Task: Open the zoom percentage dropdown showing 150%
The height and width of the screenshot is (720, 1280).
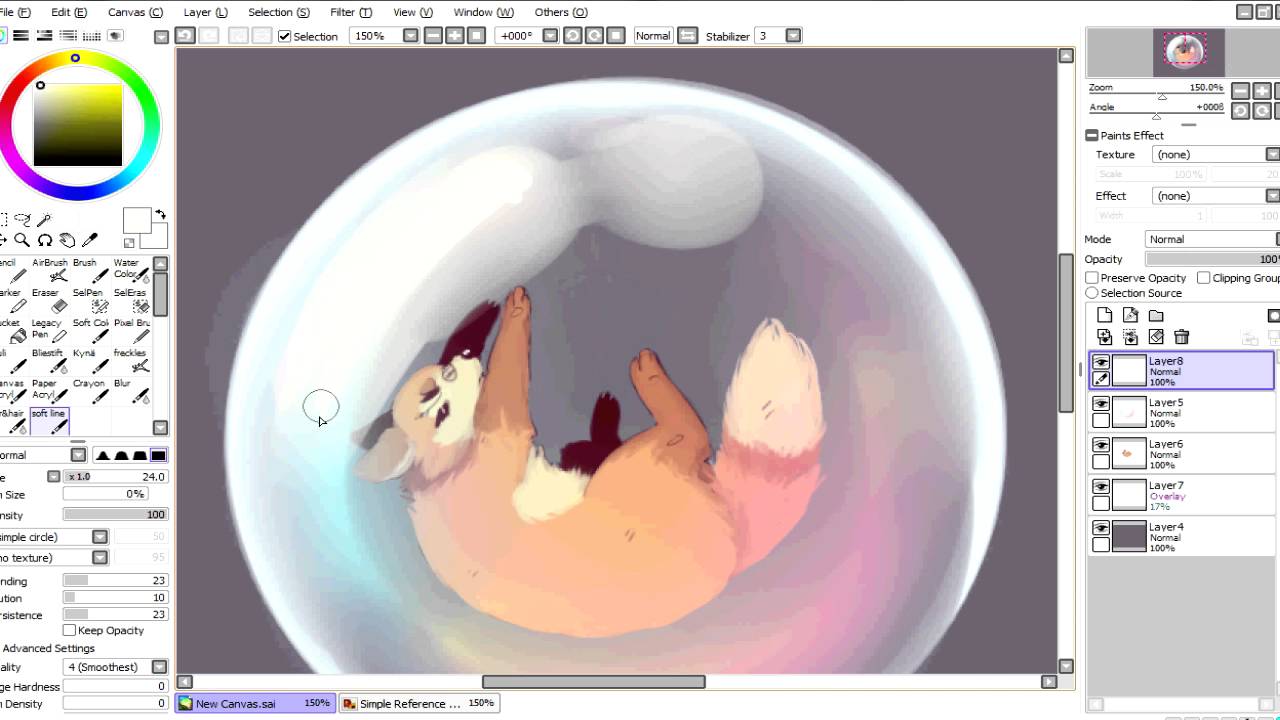Action: tap(411, 35)
